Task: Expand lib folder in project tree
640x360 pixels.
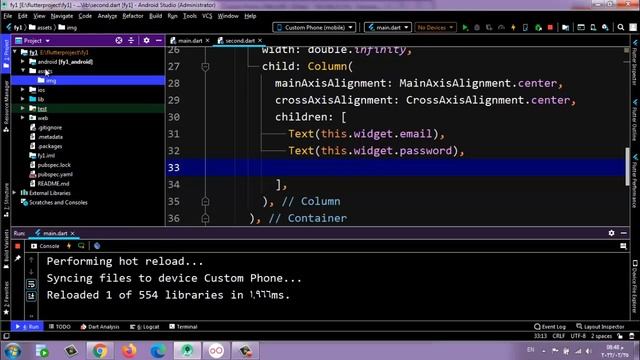Action: [x=23, y=99]
